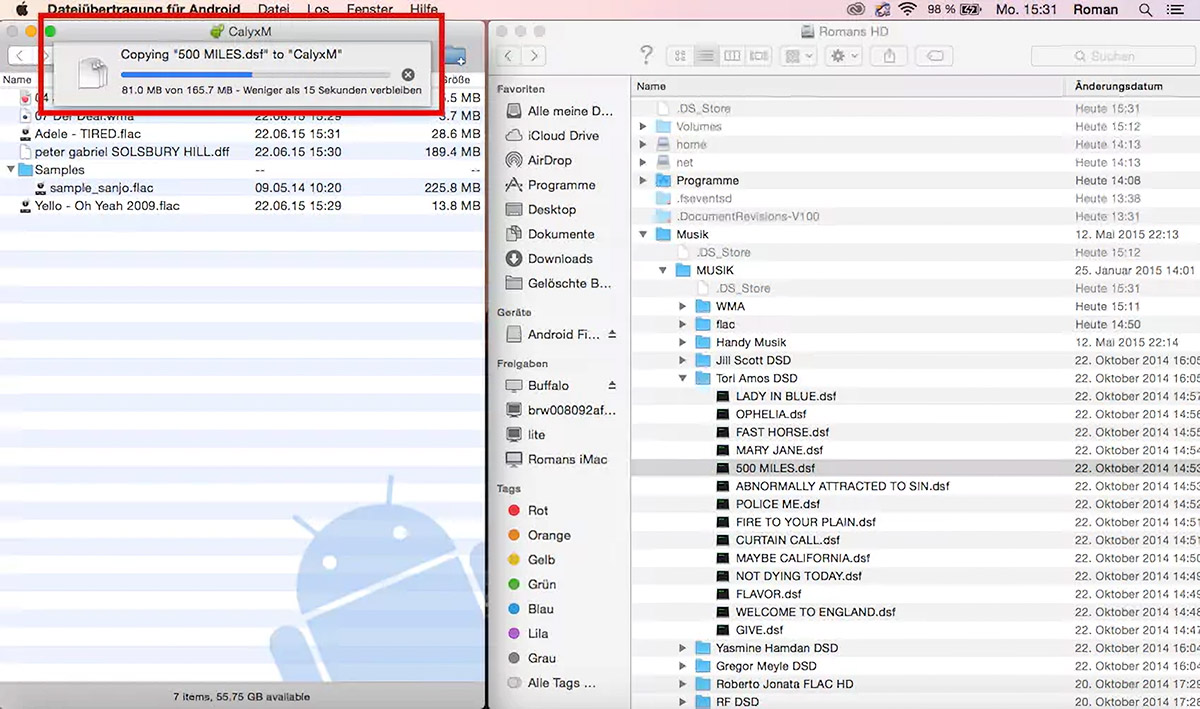
Task: Expand the WMA folder
Action: pos(683,307)
